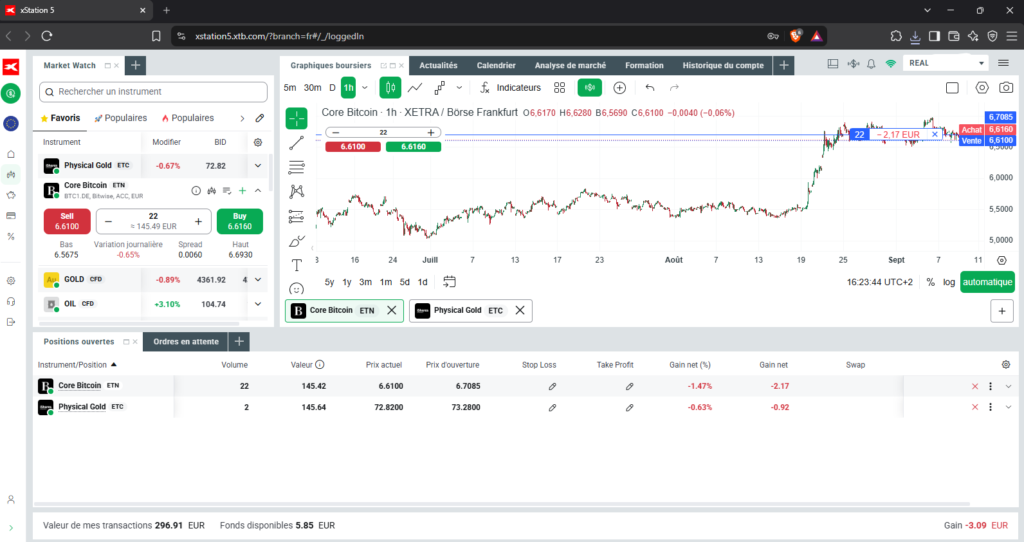Expand GOLD CFD row in Market Watch

(x=258, y=279)
